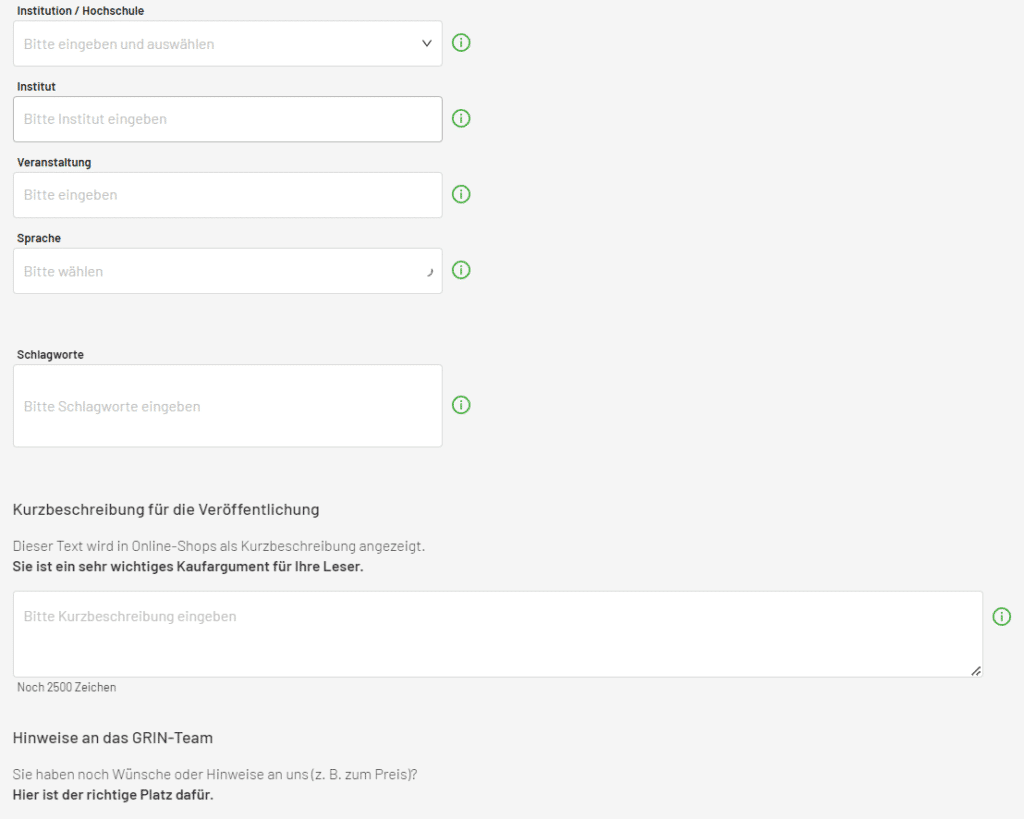Click into 'Bitte eingeben und auswählen' combo box
1024x819 pixels.
tap(210, 44)
